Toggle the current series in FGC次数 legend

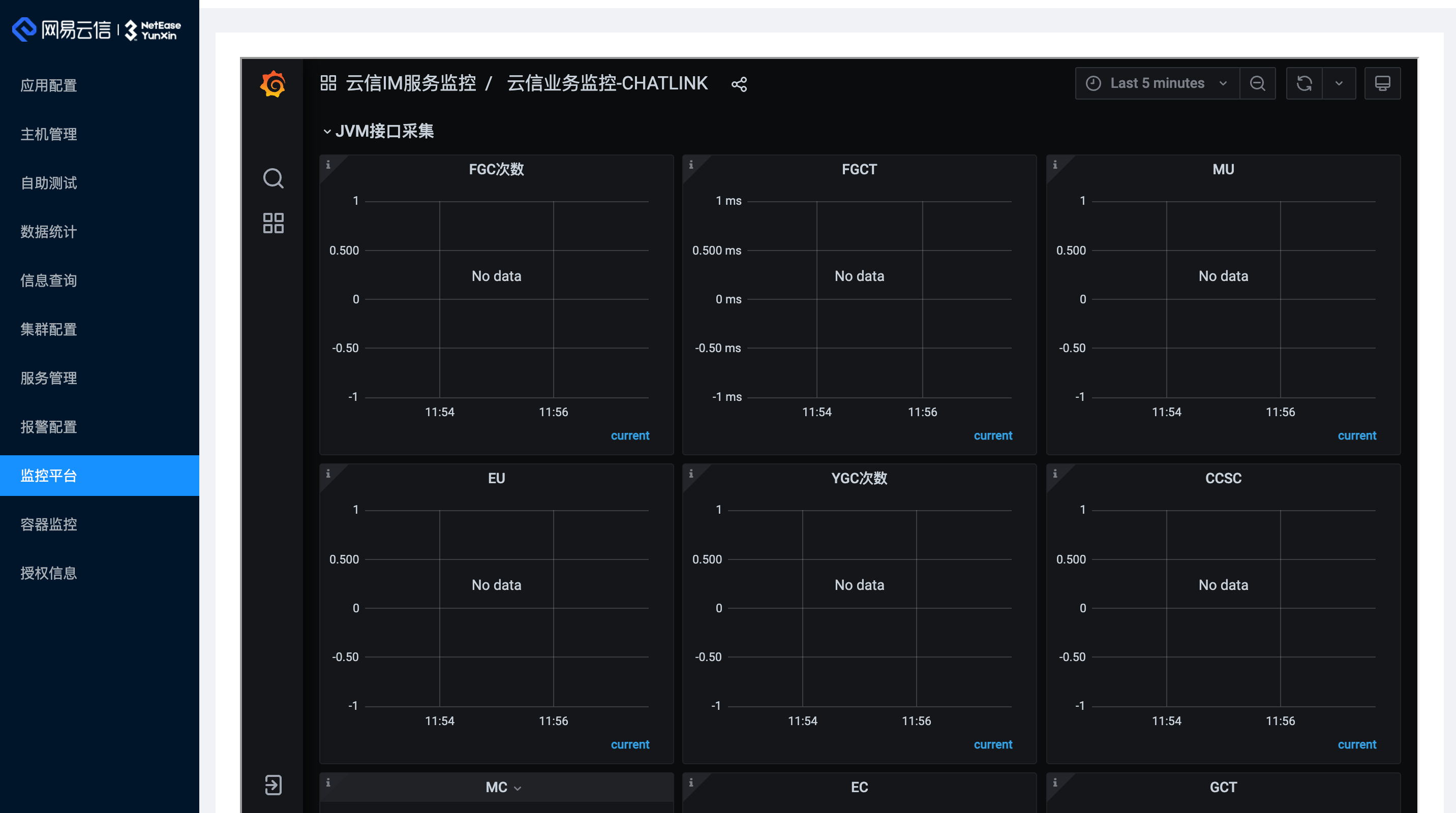point(630,435)
